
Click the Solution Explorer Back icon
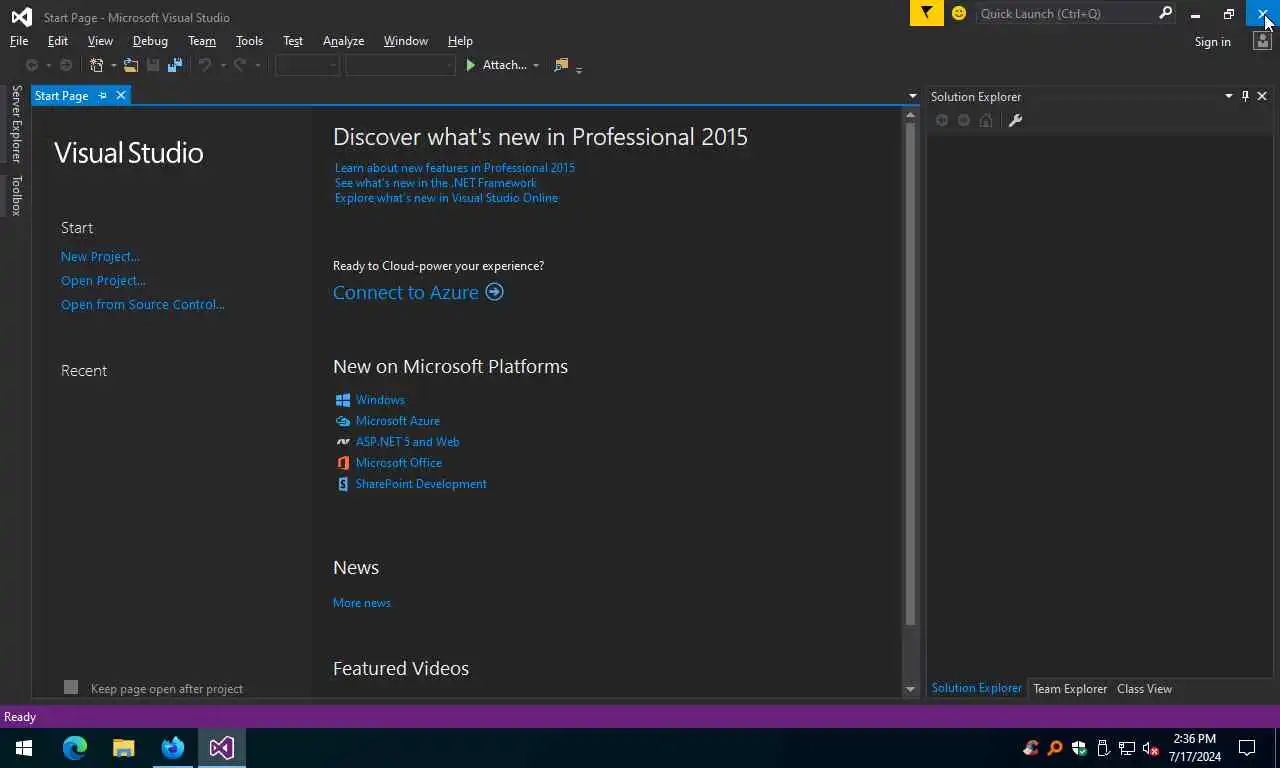coord(941,120)
